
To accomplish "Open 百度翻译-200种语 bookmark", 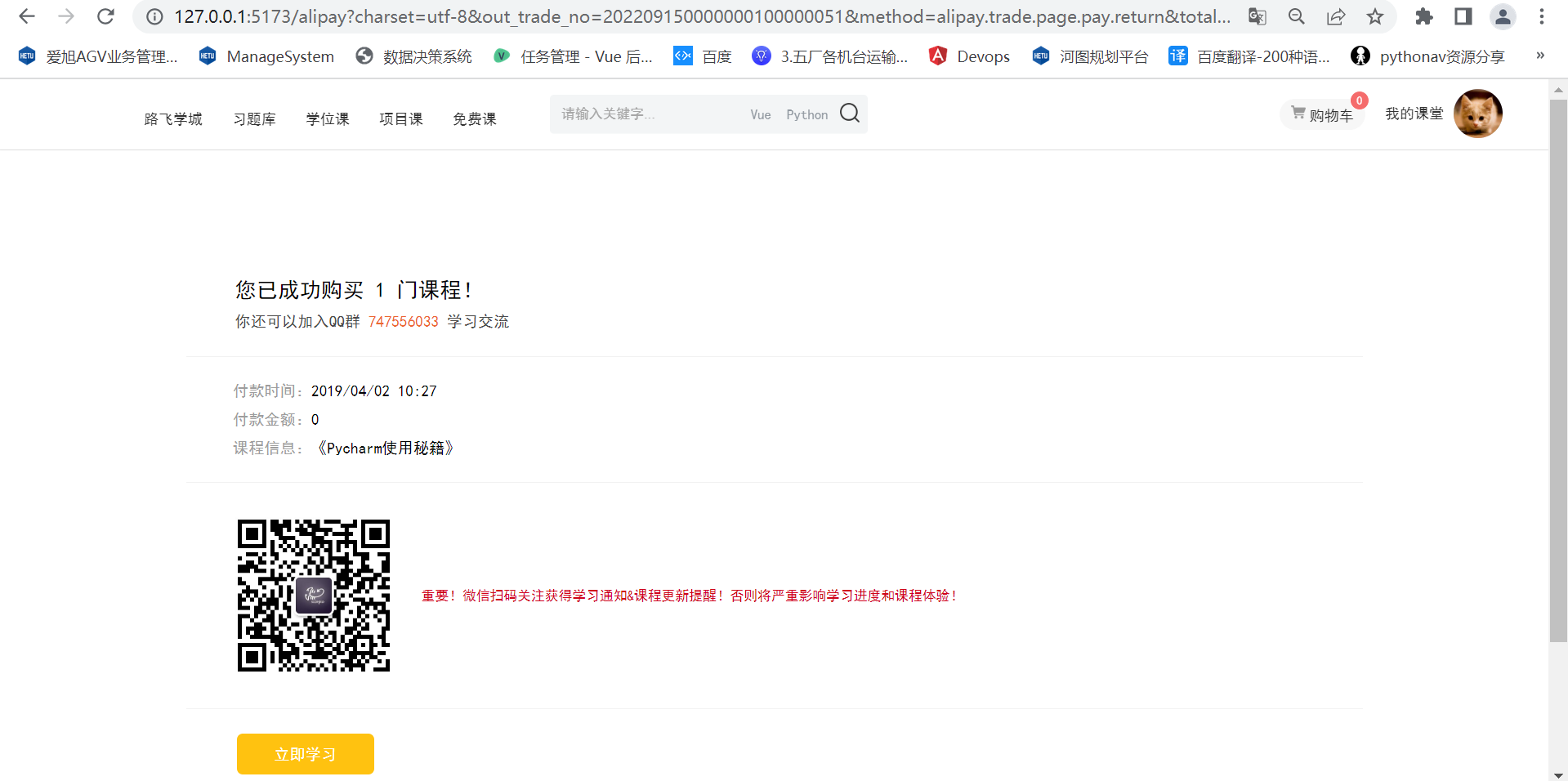I will coord(1249,56).
